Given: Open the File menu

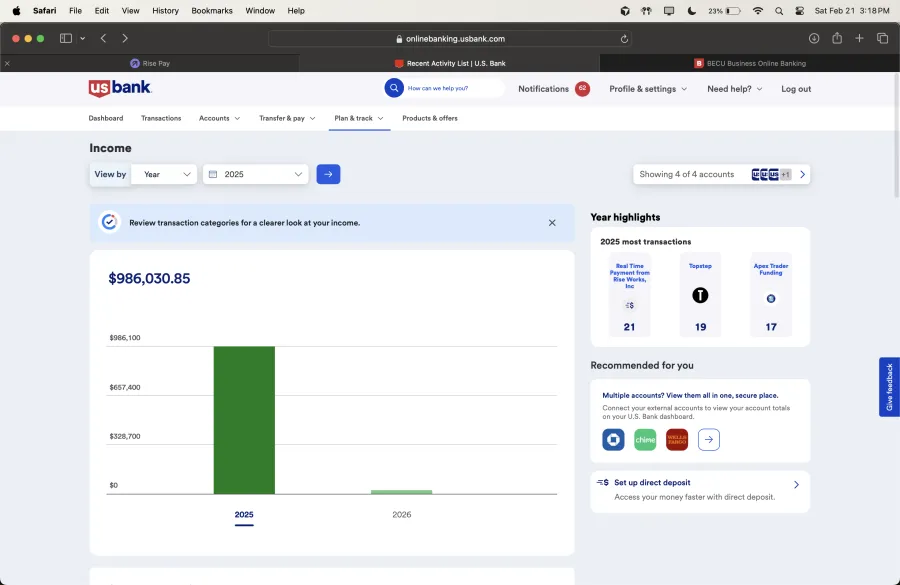Looking at the screenshot, I should pos(75,11).
